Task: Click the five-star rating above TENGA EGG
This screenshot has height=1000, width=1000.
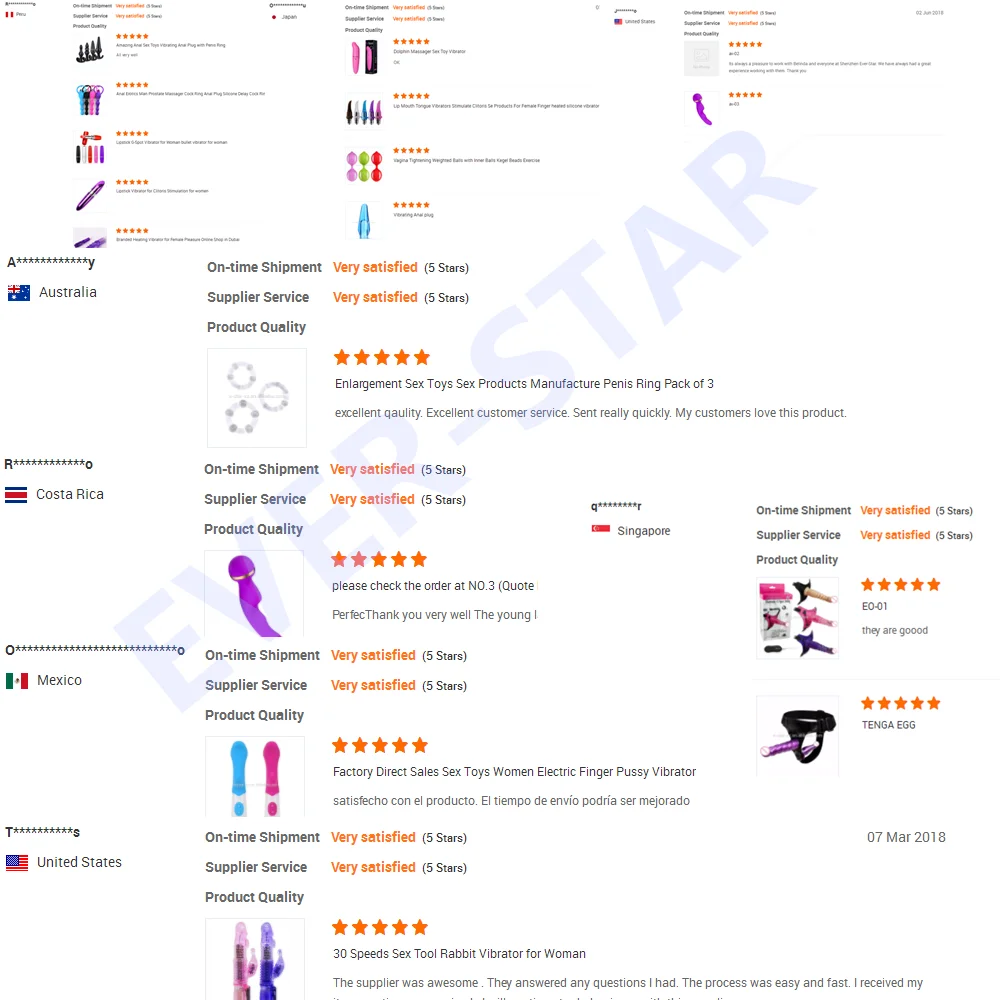Action: coord(900,703)
